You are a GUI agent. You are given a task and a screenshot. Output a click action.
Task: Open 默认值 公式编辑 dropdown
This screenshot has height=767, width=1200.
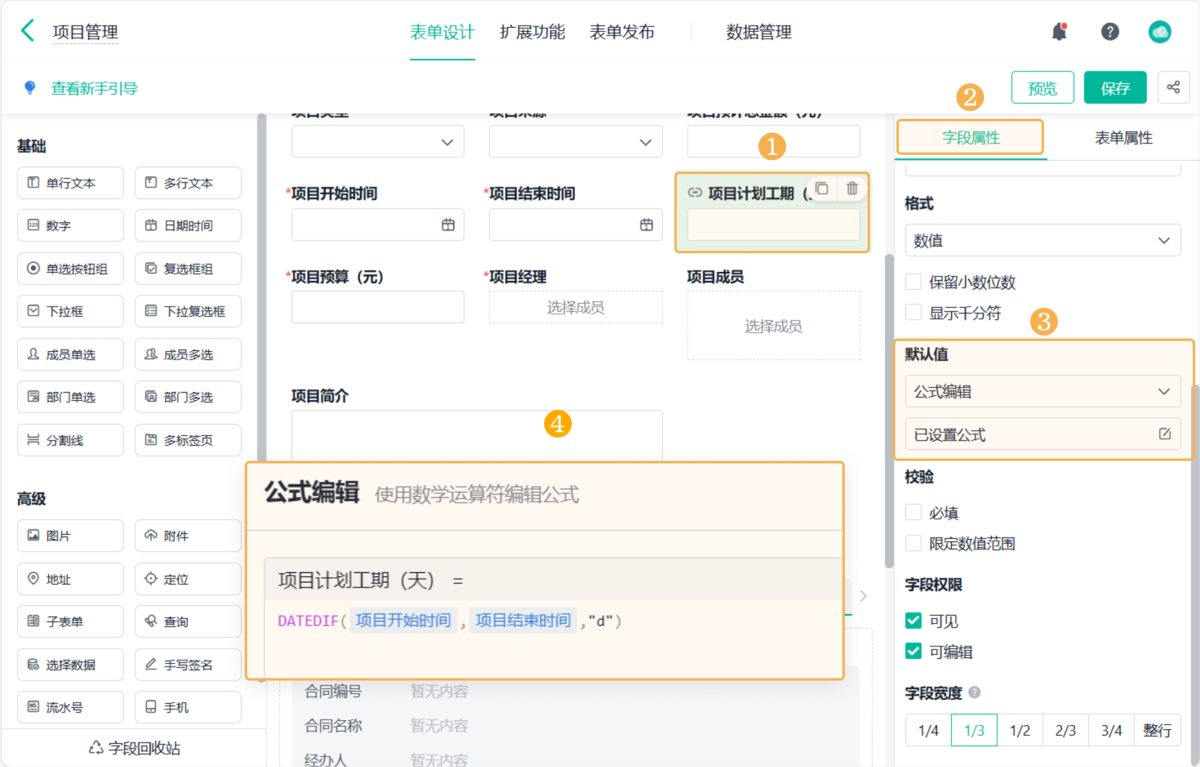click(1042, 391)
